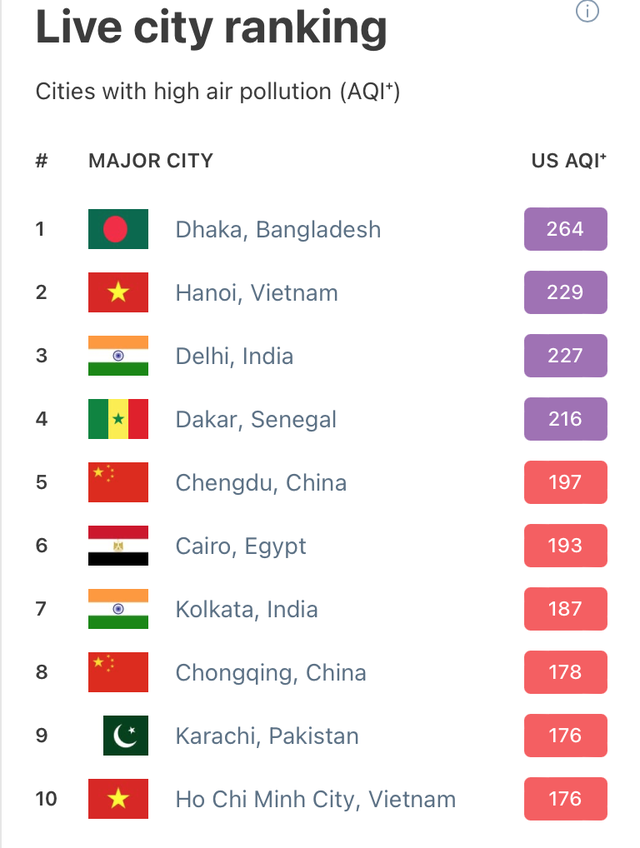Click the Pakistan flag icon
The height and width of the screenshot is (848, 640).
125,736
